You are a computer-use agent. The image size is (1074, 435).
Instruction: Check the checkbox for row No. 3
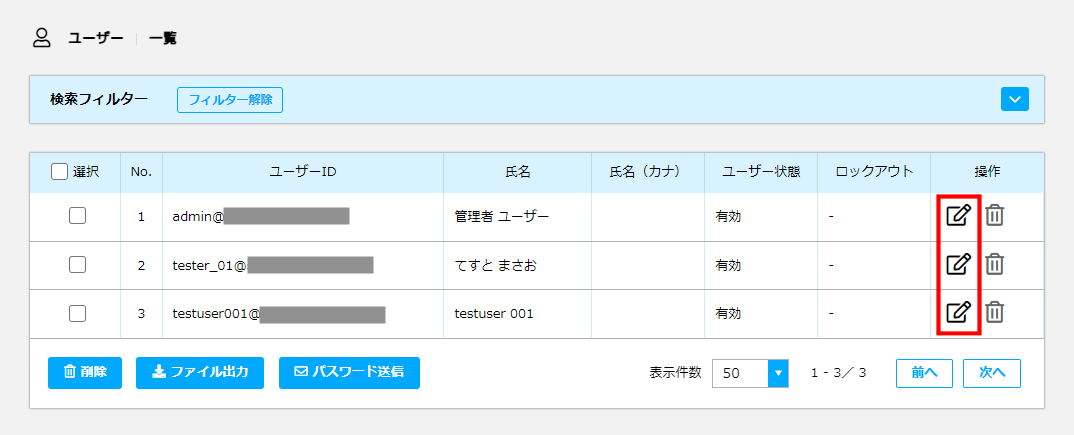[77, 313]
